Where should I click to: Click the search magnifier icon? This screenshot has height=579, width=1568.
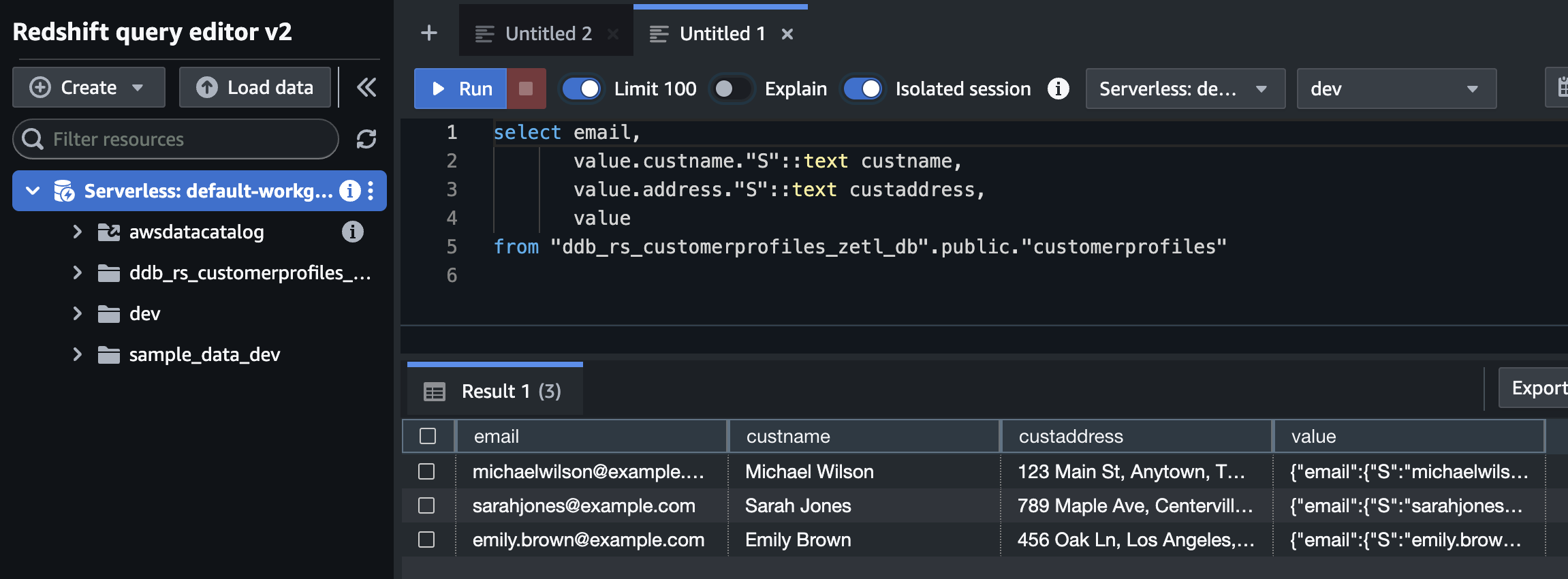point(33,139)
